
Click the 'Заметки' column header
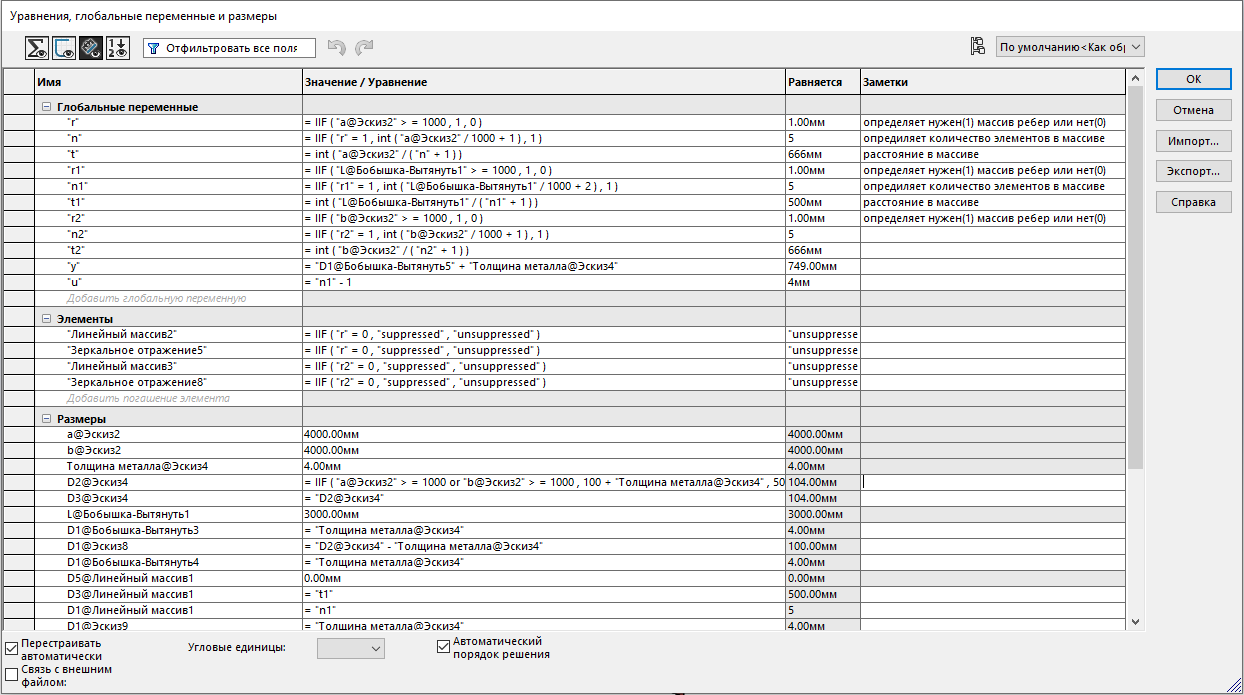[x=993, y=82]
